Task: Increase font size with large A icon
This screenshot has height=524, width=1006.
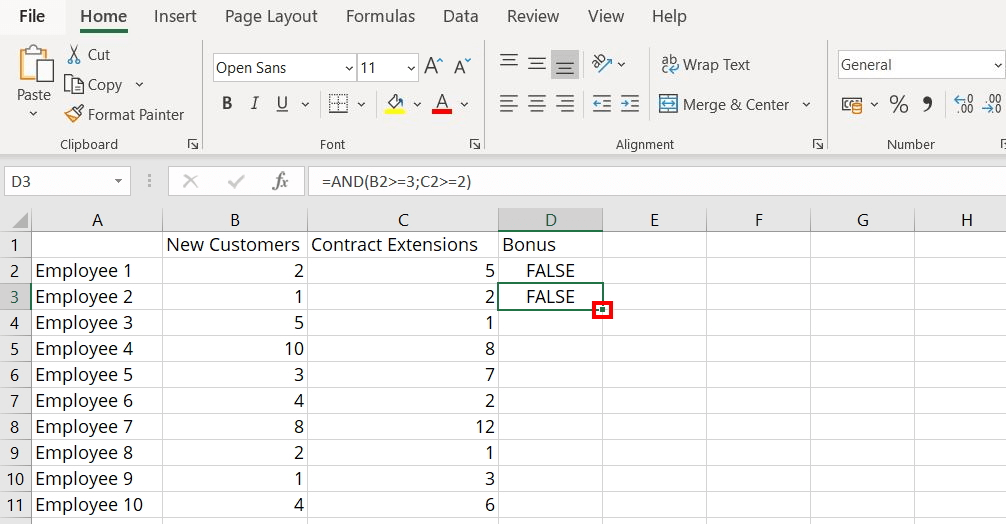Action: point(434,66)
